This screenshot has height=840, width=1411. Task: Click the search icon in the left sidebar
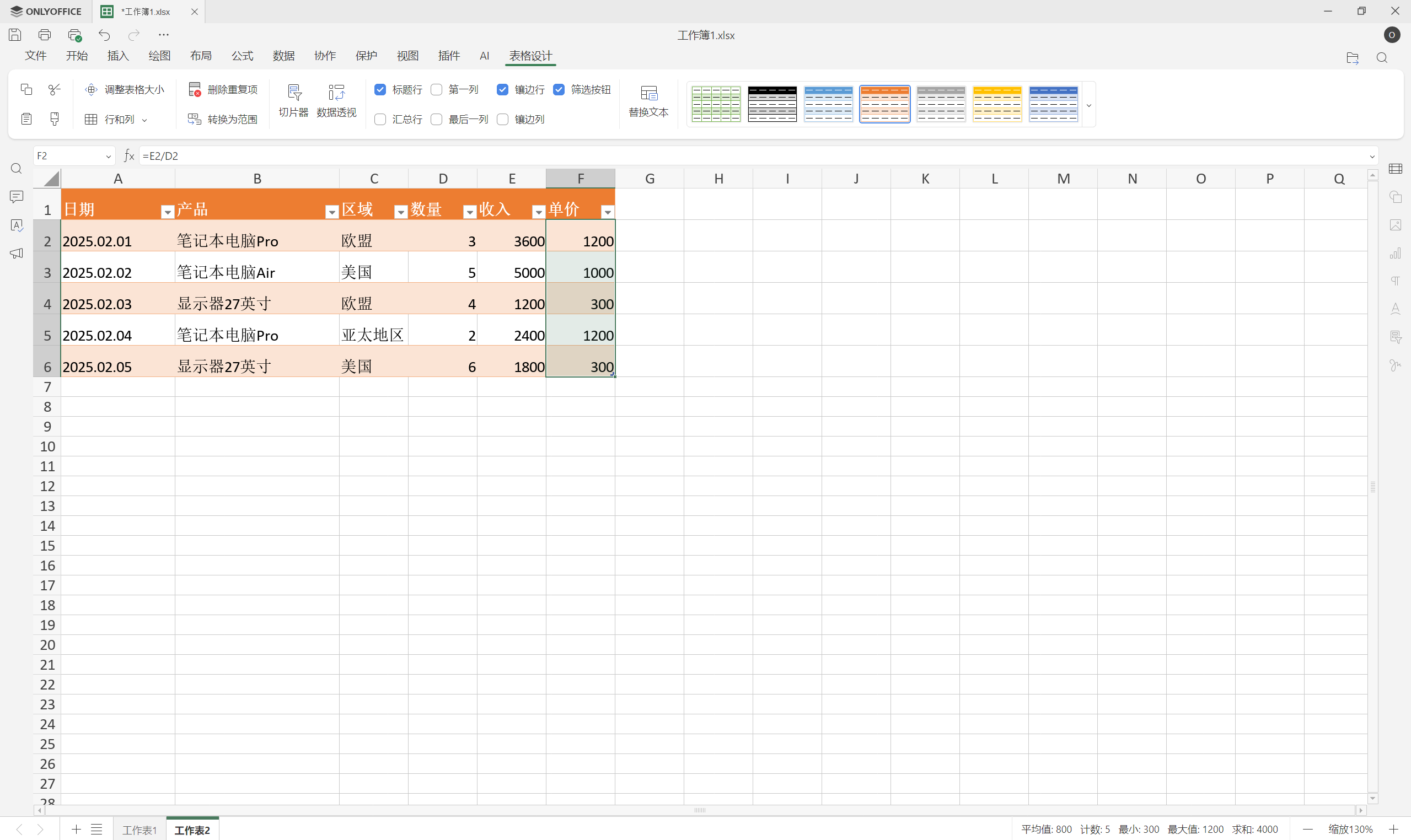click(x=17, y=169)
